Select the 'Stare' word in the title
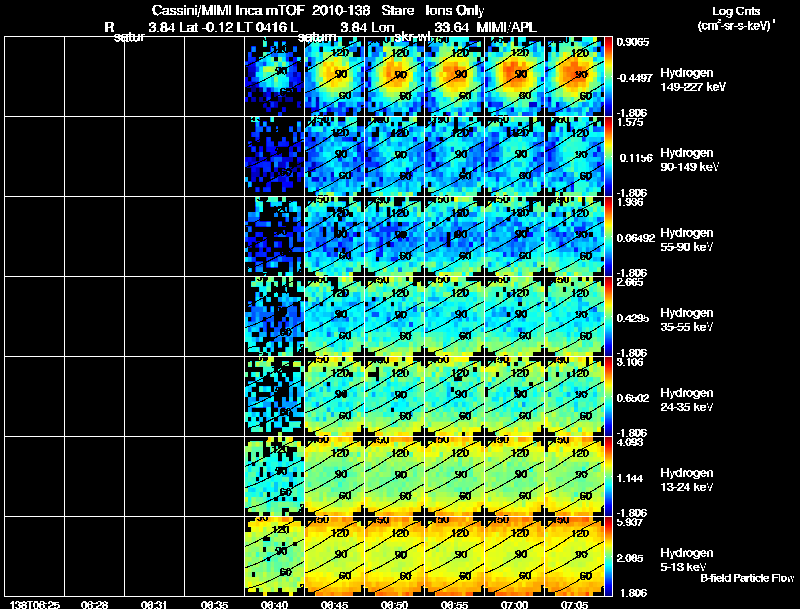800x609 pixels. click(397, 10)
